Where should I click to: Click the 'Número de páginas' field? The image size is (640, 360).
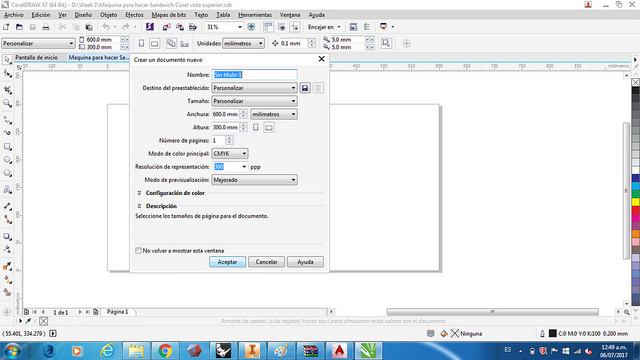coord(218,140)
